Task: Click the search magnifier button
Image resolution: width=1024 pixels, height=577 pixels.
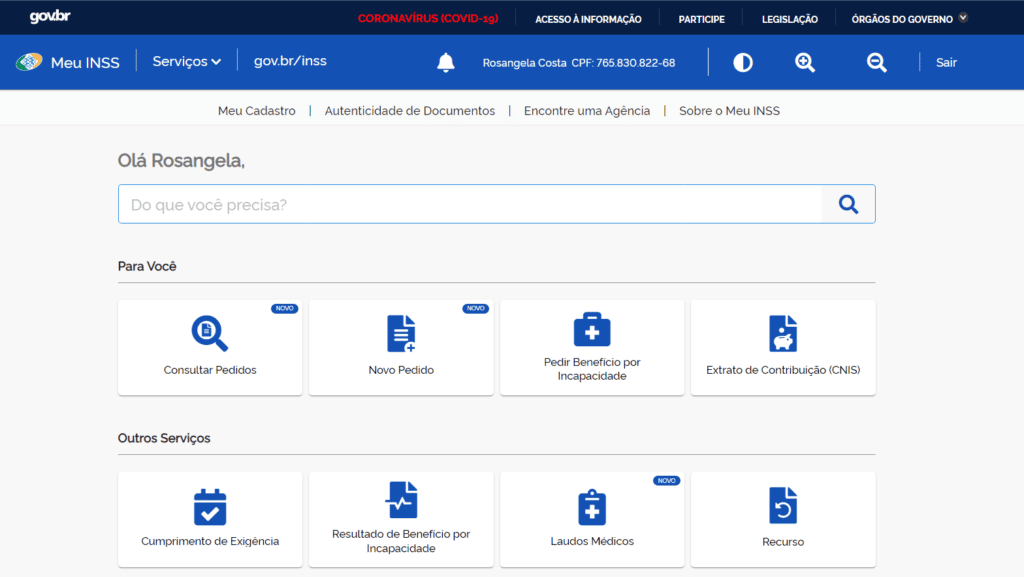Action: (x=848, y=204)
